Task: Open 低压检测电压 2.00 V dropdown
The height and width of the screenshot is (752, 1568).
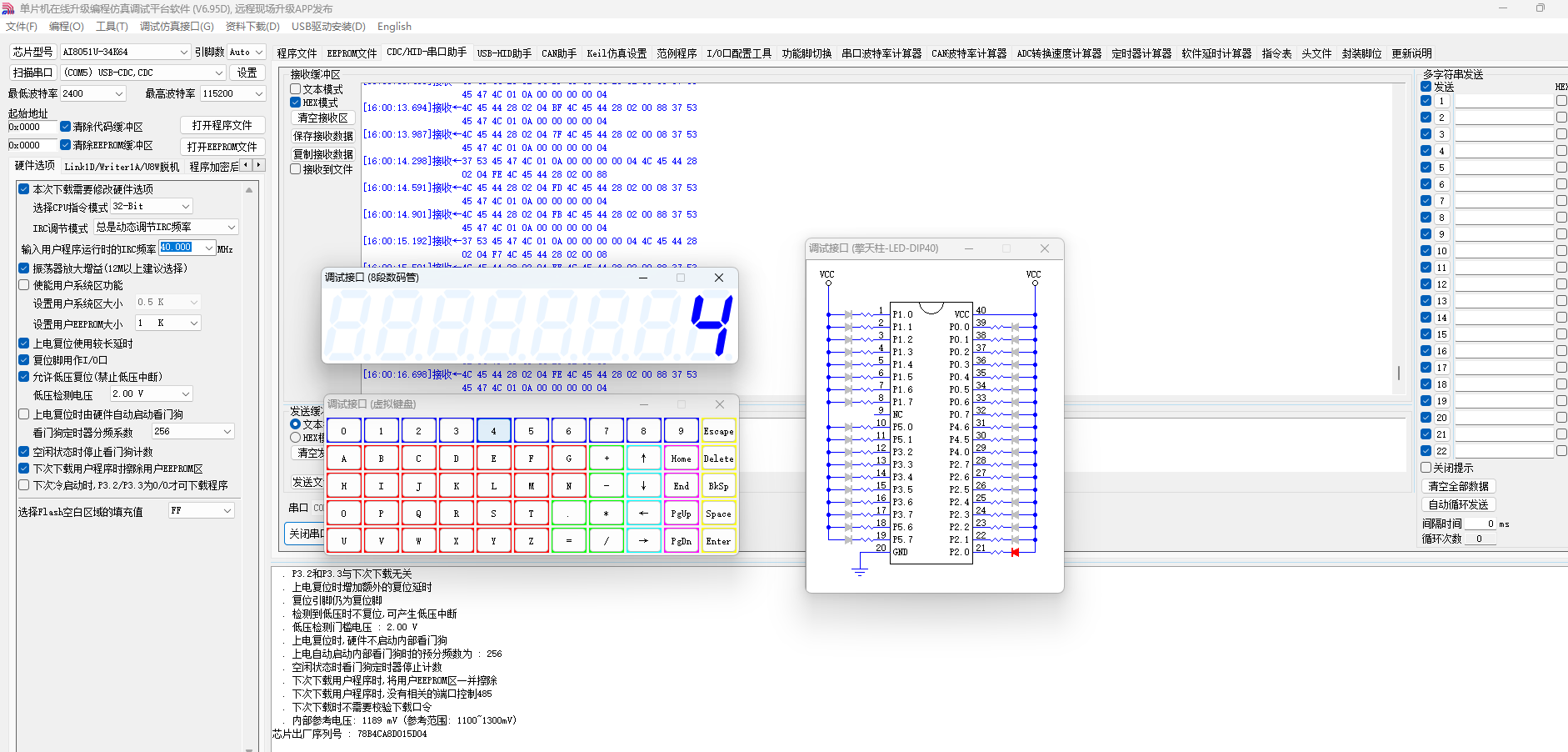Action: (152, 394)
